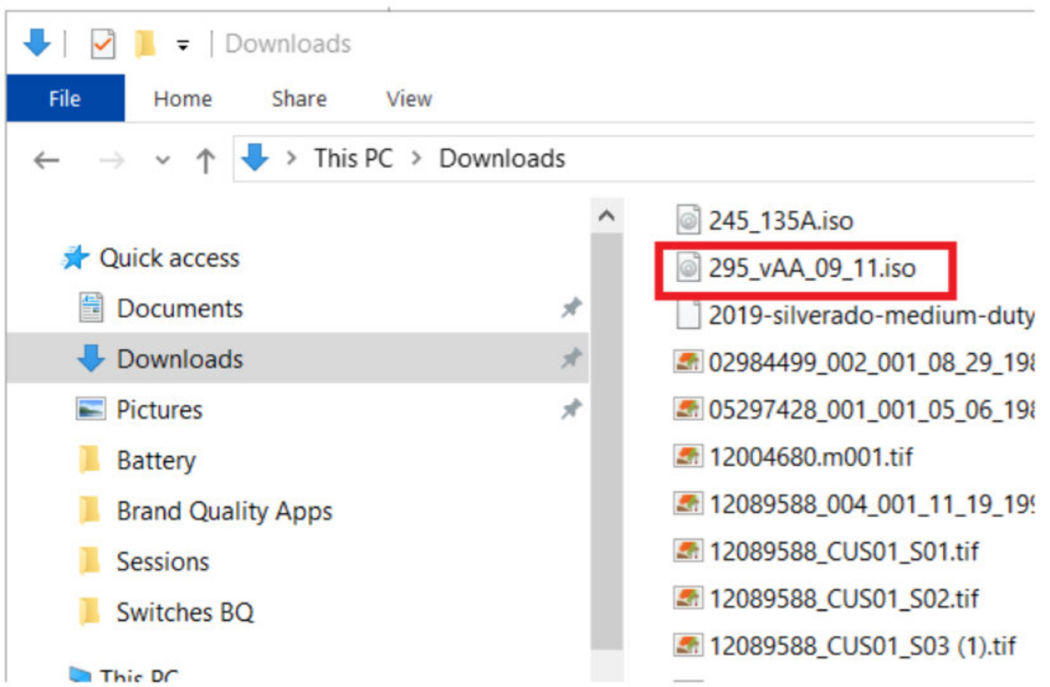Select Quick access in the navigation pane

tap(169, 258)
